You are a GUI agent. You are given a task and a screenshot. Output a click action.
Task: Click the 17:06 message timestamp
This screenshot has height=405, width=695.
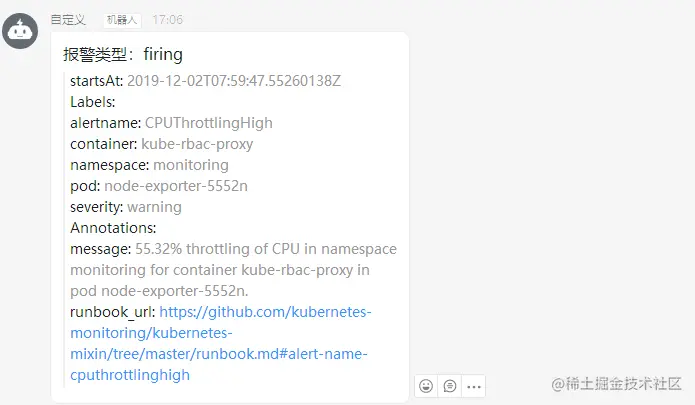coord(168,19)
